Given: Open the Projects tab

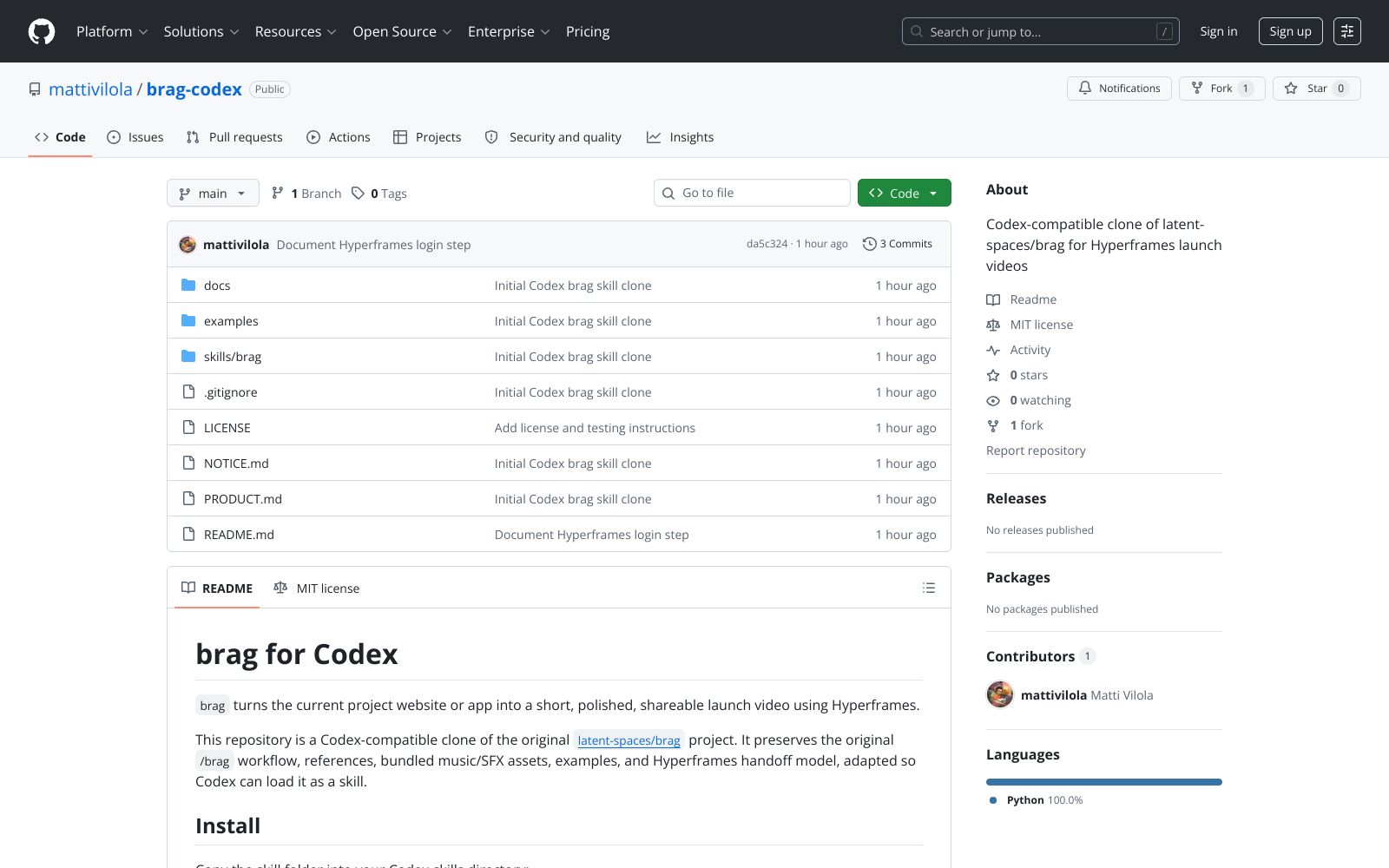Looking at the screenshot, I should pyautogui.click(x=427, y=137).
